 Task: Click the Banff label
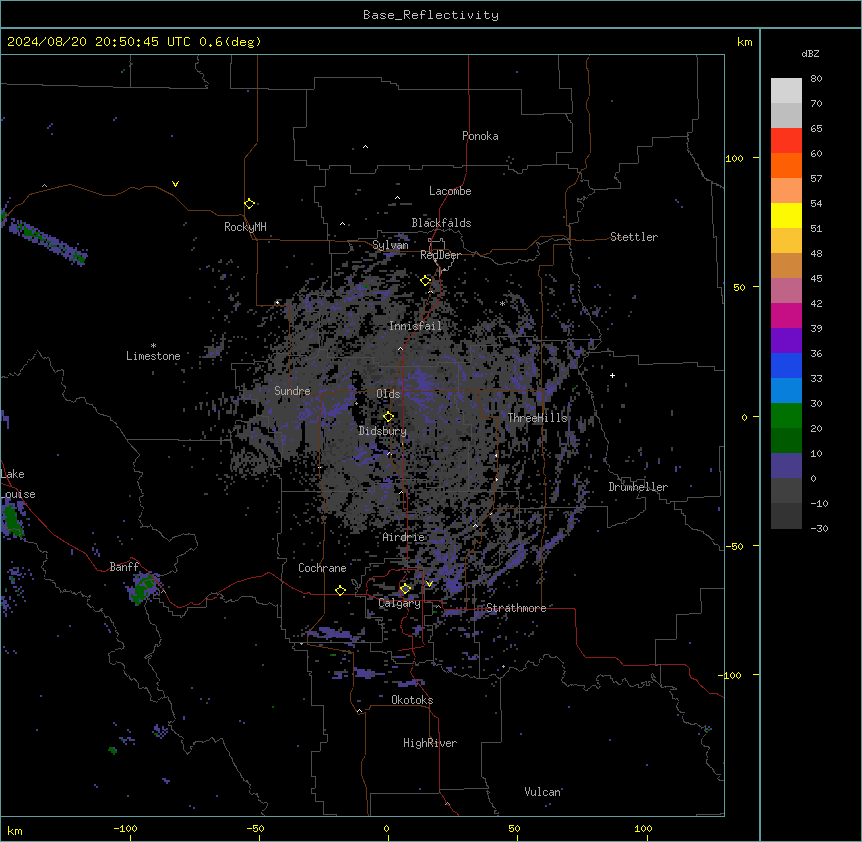pos(124,567)
